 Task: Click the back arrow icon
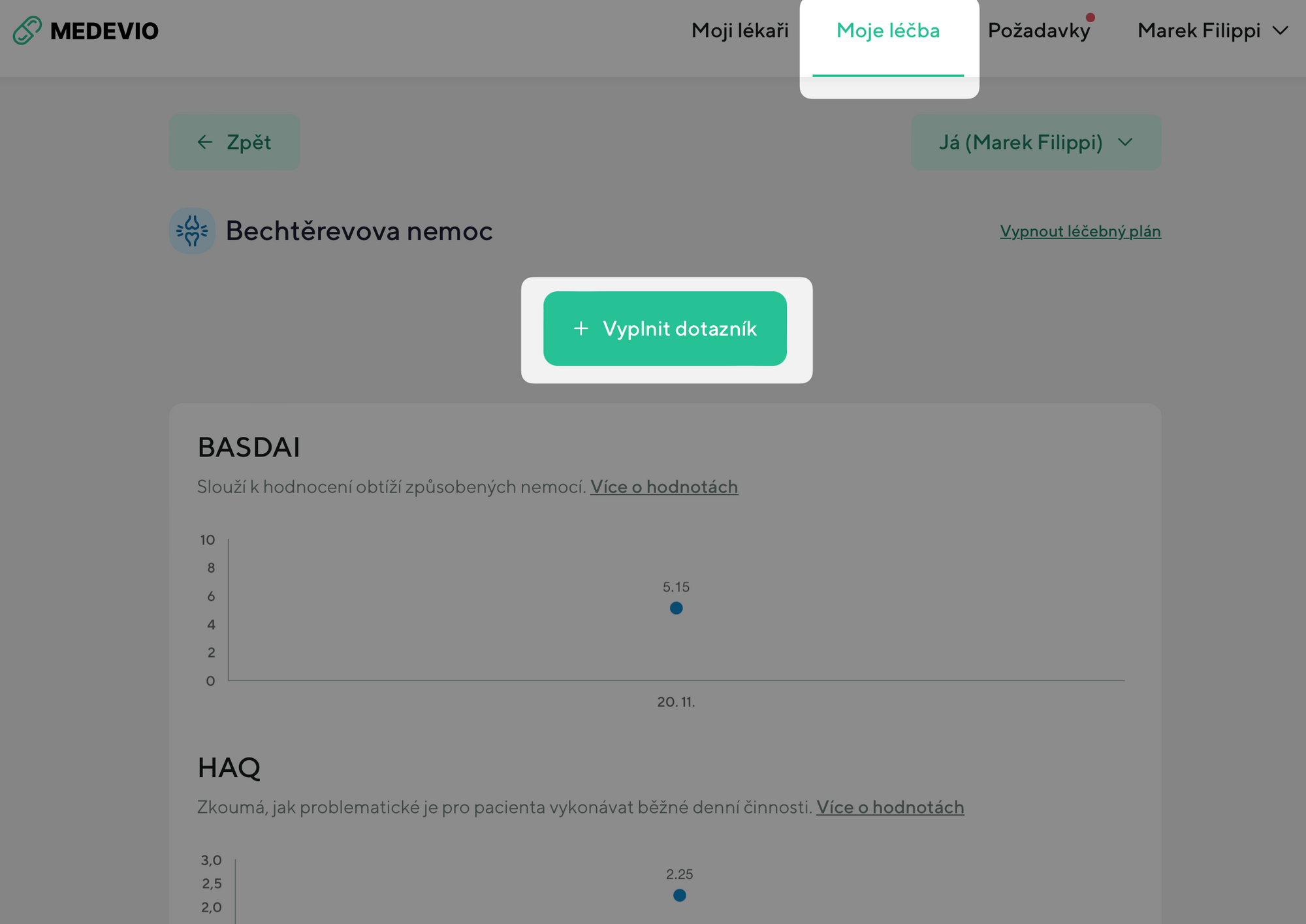(x=205, y=142)
